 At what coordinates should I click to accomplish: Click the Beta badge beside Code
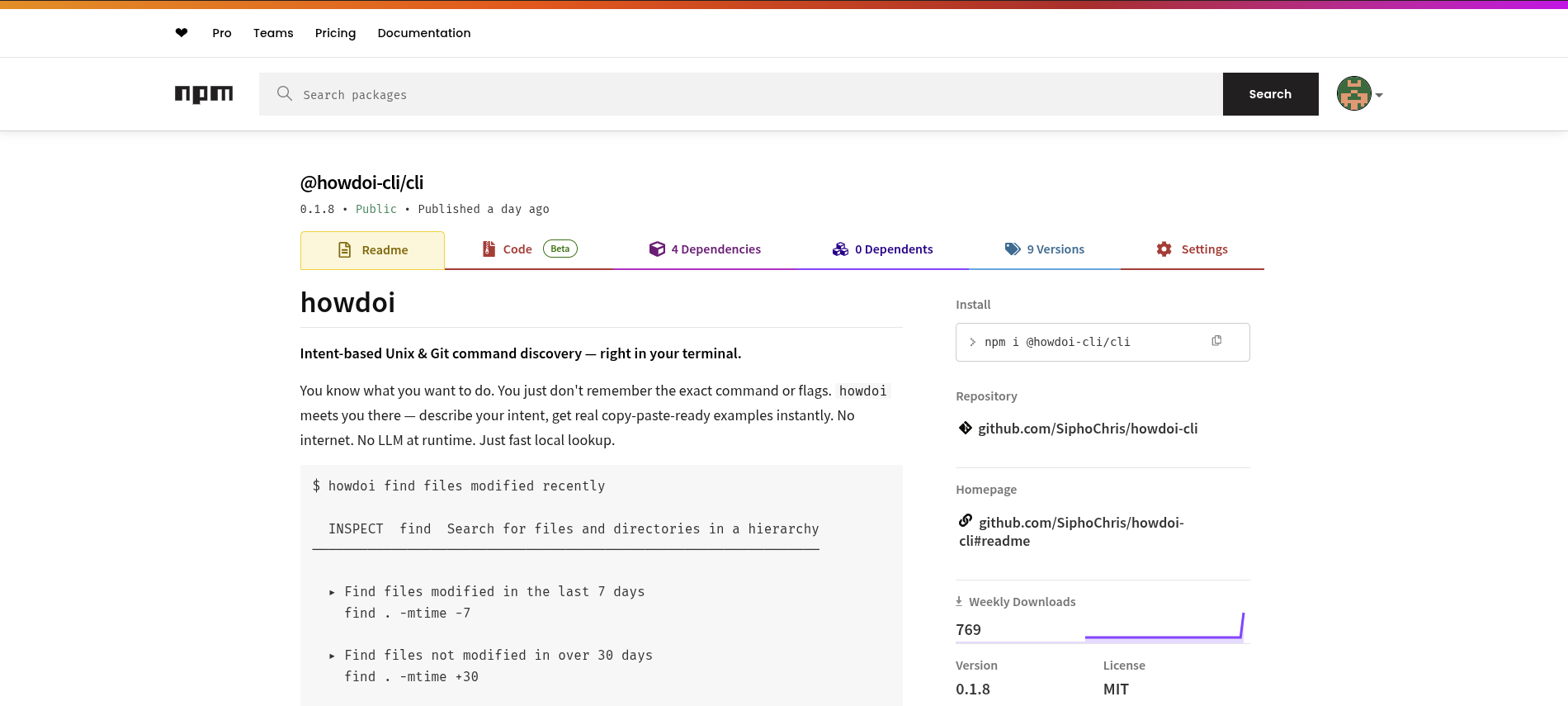(560, 249)
